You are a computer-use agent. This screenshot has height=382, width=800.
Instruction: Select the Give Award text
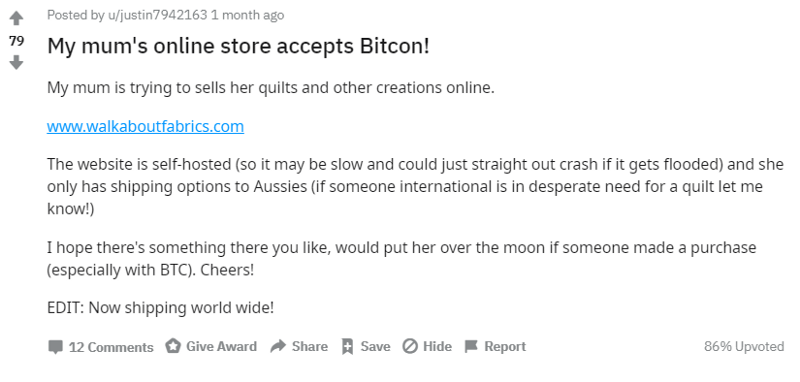[221, 347]
